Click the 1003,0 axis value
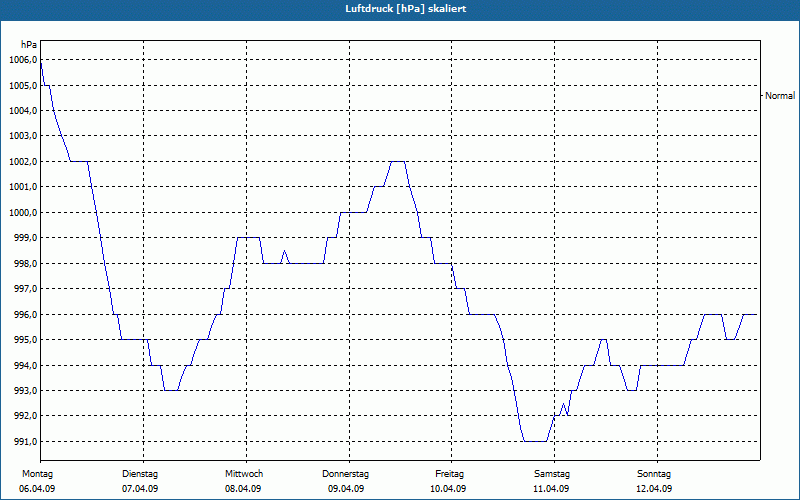 pos(23,136)
